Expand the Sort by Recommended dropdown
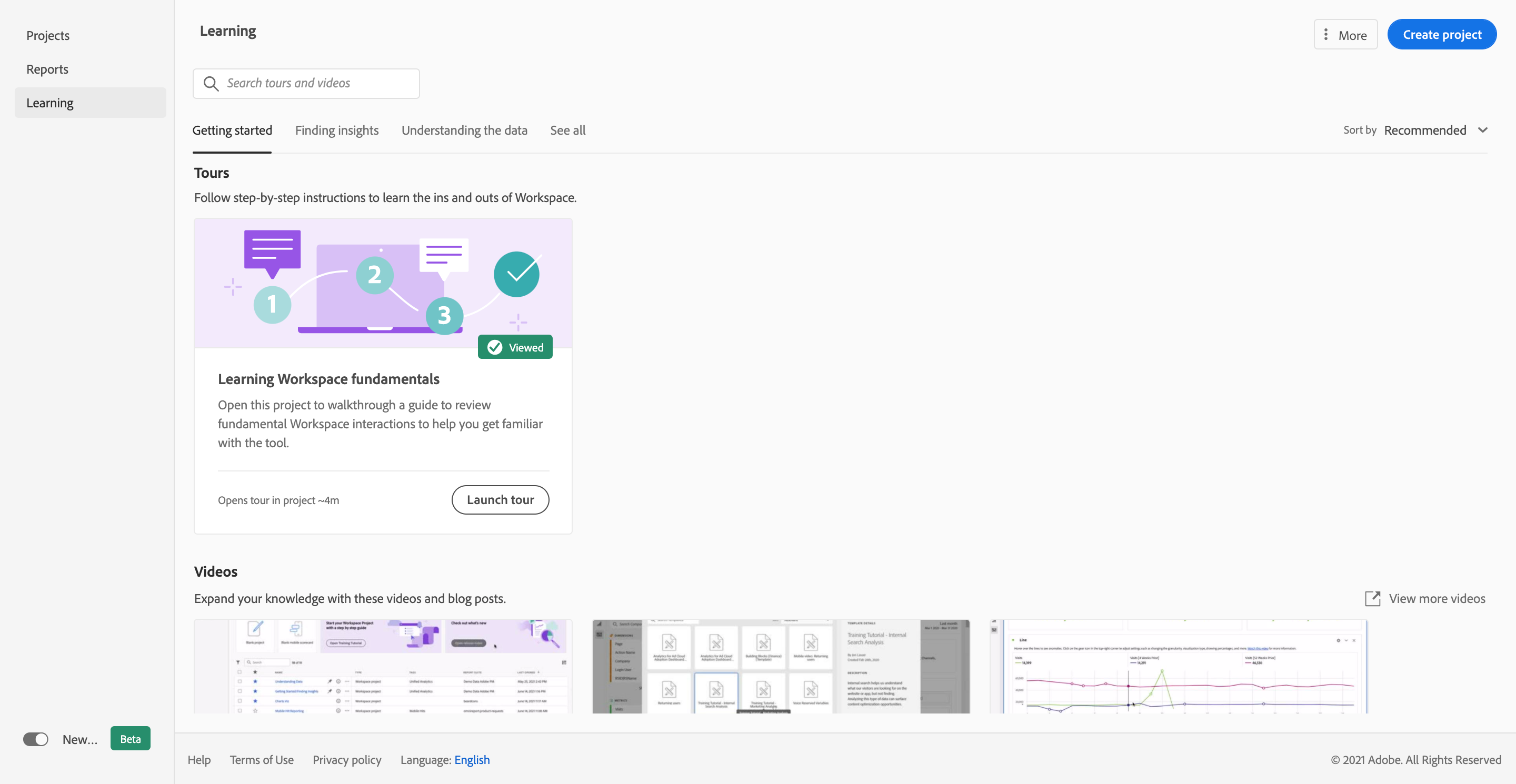Viewport: 1516px width, 784px height. pos(1425,130)
